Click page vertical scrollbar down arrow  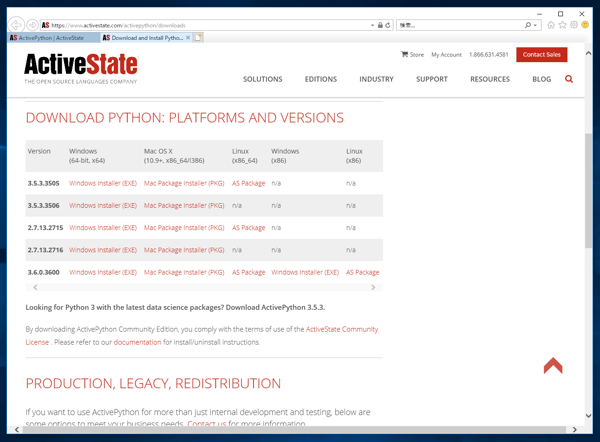(589, 416)
